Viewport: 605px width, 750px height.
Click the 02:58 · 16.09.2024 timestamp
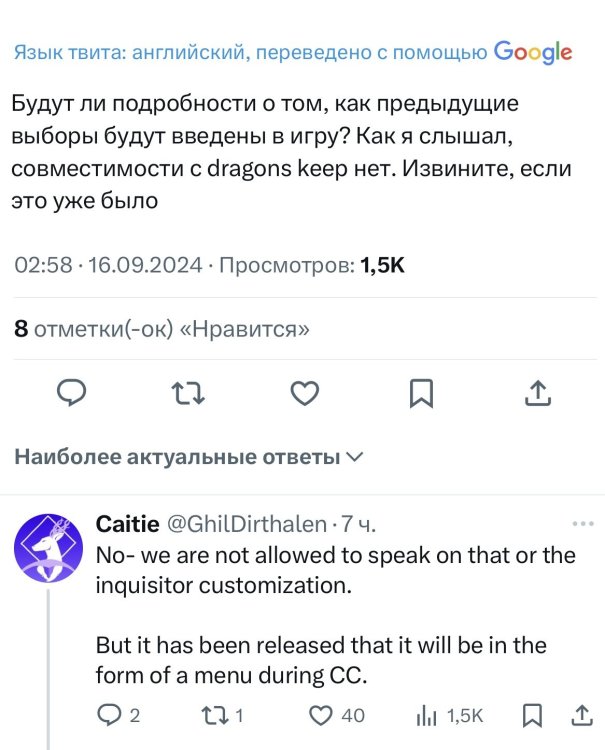(109, 265)
